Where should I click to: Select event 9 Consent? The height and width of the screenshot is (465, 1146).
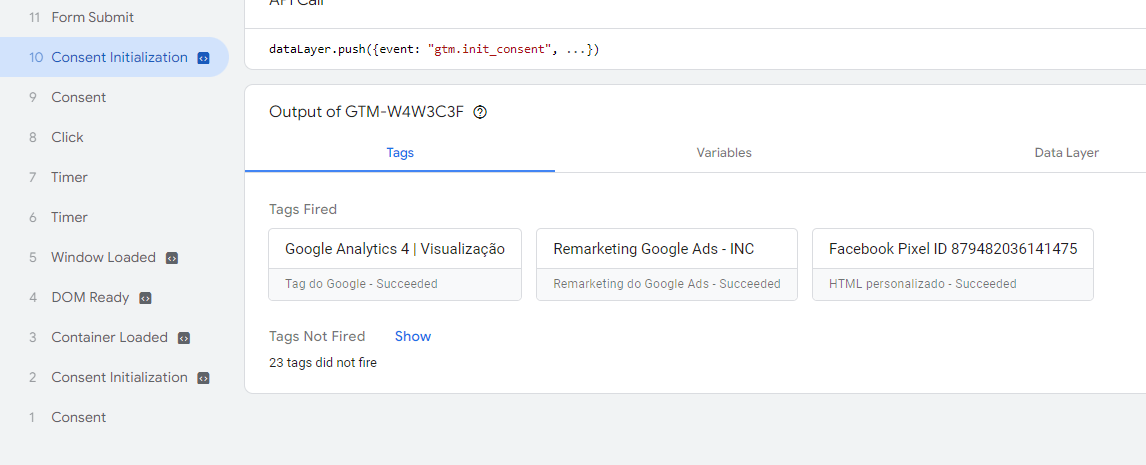tap(114, 97)
